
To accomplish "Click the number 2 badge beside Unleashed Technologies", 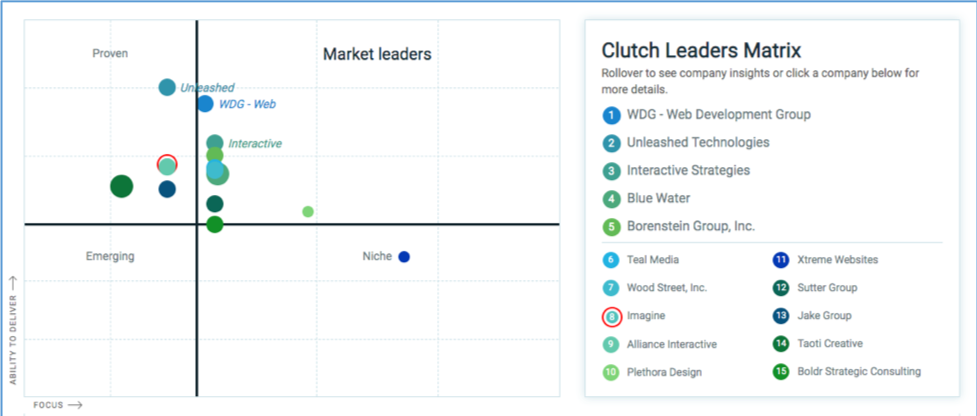I will pyautogui.click(x=611, y=143).
